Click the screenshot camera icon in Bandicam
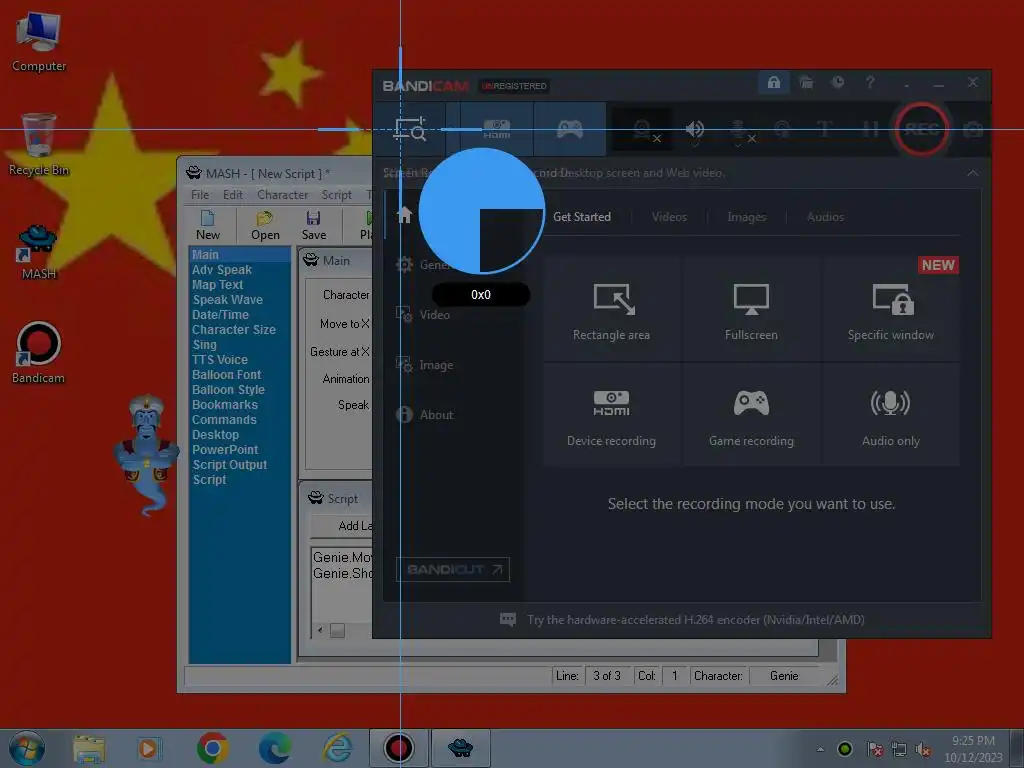Viewport: 1024px width, 768px height. pyautogui.click(x=972, y=129)
